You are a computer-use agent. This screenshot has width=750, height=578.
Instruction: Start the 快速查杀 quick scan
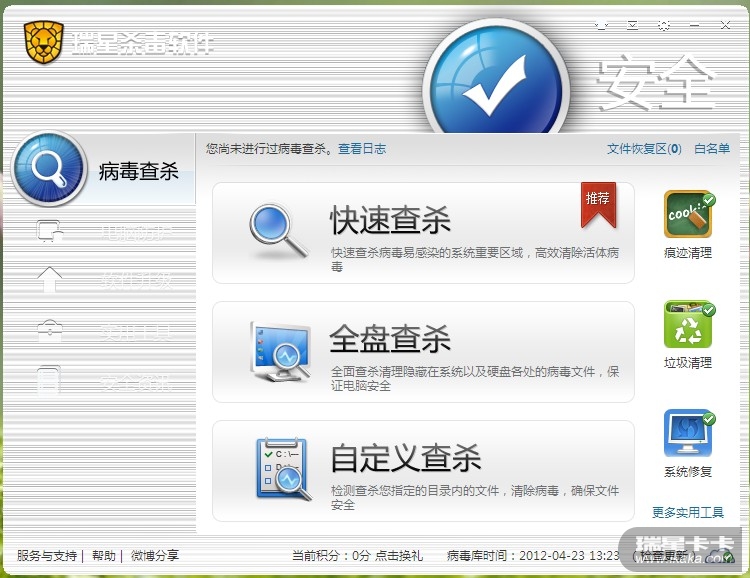tap(423, 233)
